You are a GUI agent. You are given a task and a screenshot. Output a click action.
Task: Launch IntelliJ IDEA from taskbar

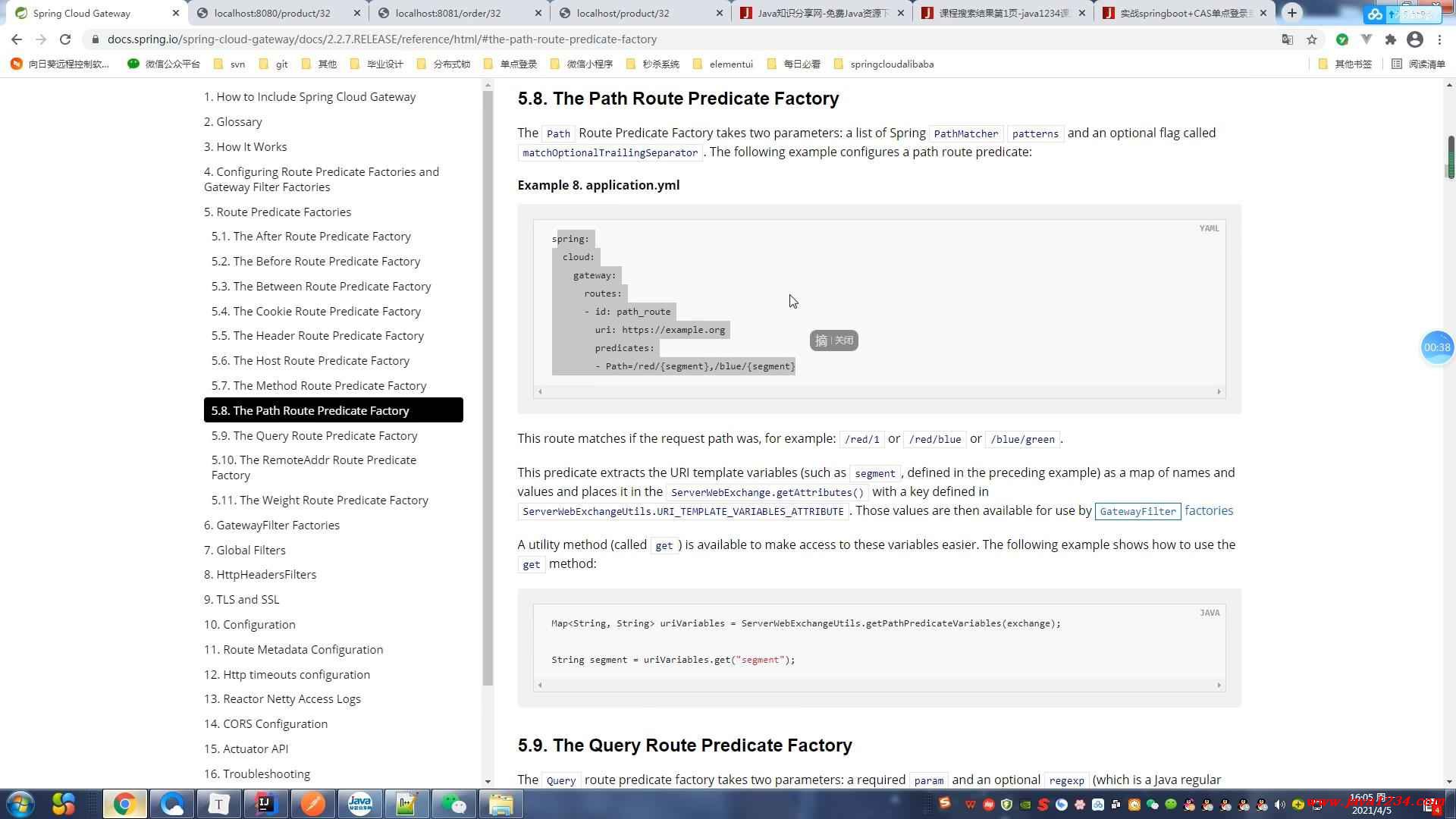coord(265,804)
